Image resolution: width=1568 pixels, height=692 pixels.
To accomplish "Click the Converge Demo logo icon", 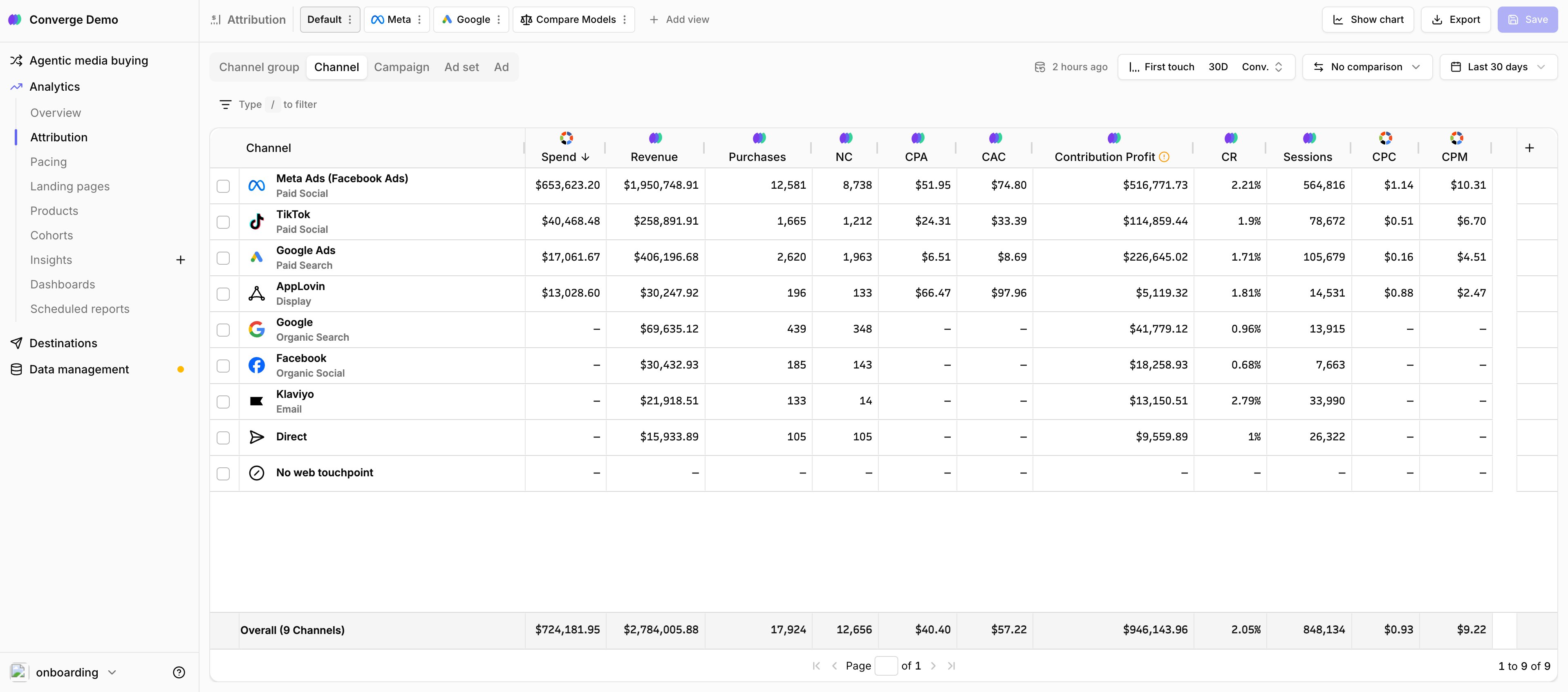I will coord(15,20).
